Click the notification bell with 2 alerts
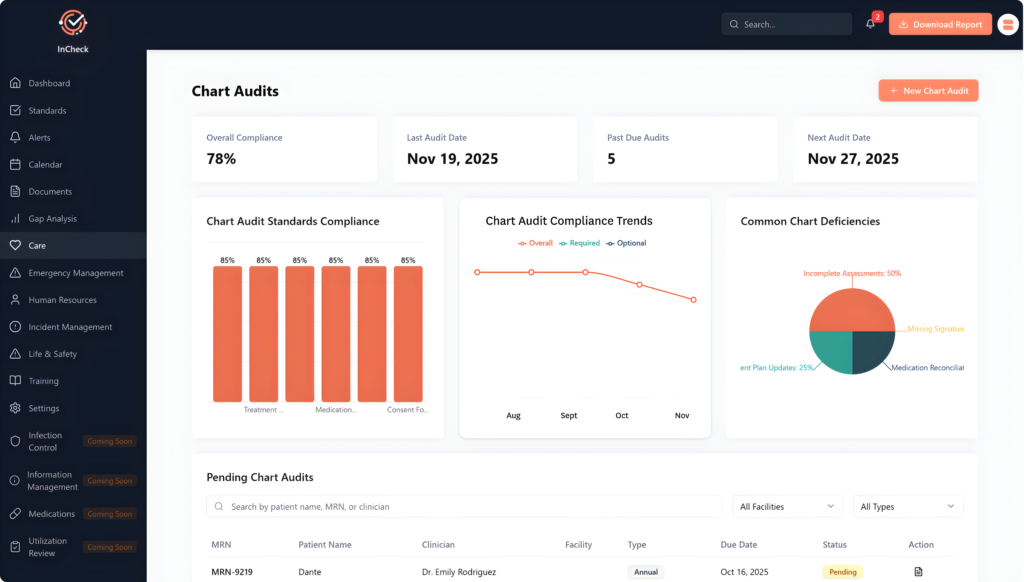 pyautogui.click(x=869, y=22)
